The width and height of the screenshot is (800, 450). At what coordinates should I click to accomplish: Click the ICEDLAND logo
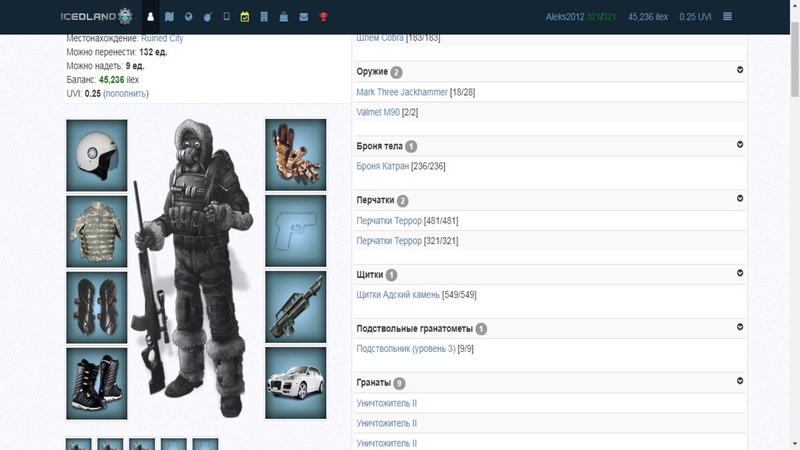pos(93,16)
